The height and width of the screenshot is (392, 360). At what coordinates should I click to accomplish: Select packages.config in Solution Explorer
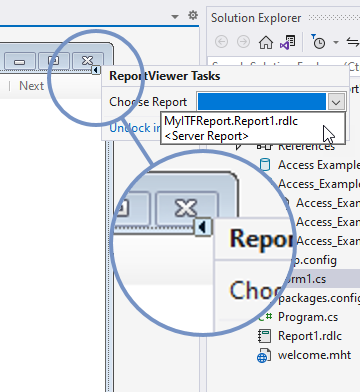(x=319, y=298)
